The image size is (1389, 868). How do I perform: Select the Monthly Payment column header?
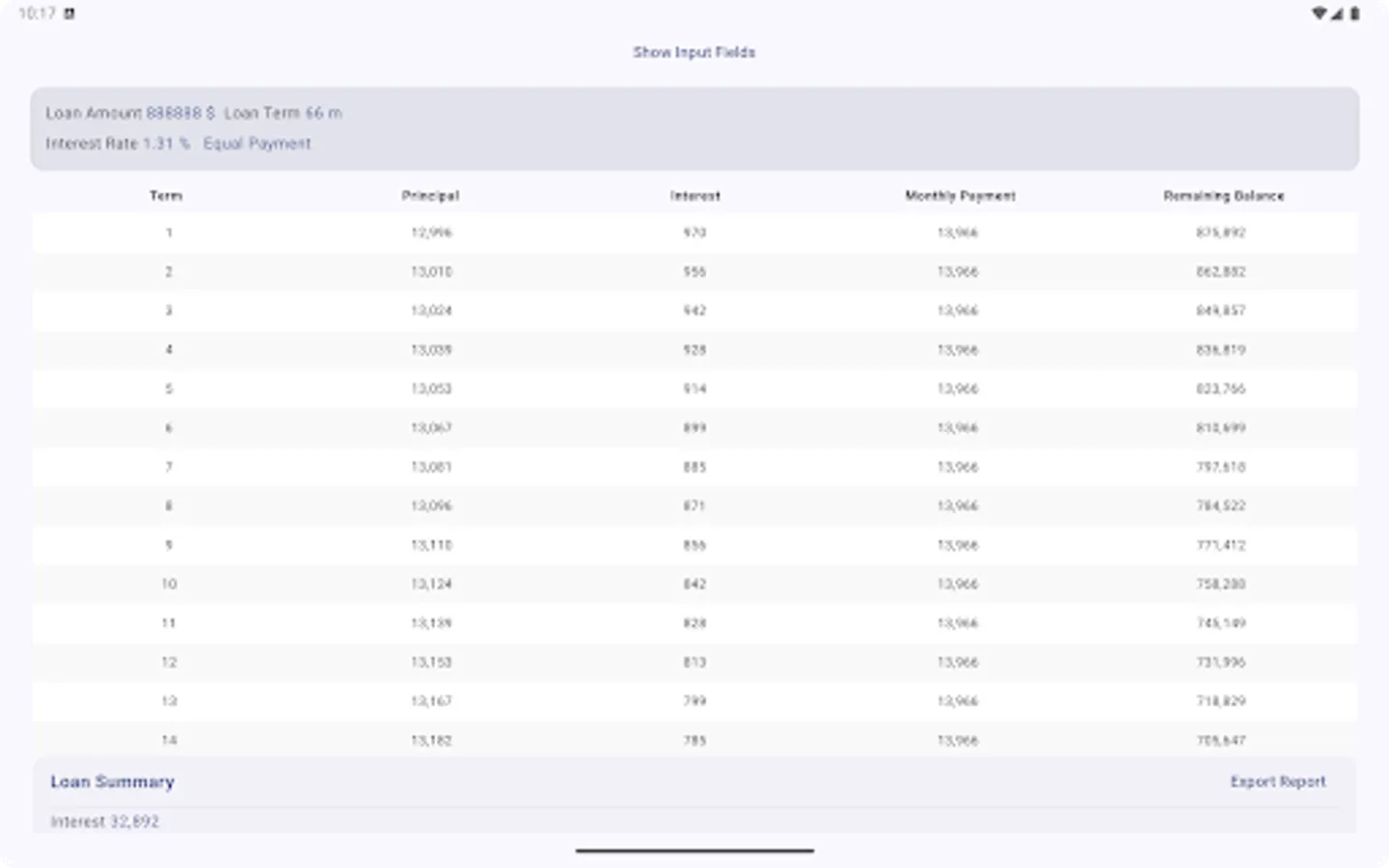click(960, 196)
